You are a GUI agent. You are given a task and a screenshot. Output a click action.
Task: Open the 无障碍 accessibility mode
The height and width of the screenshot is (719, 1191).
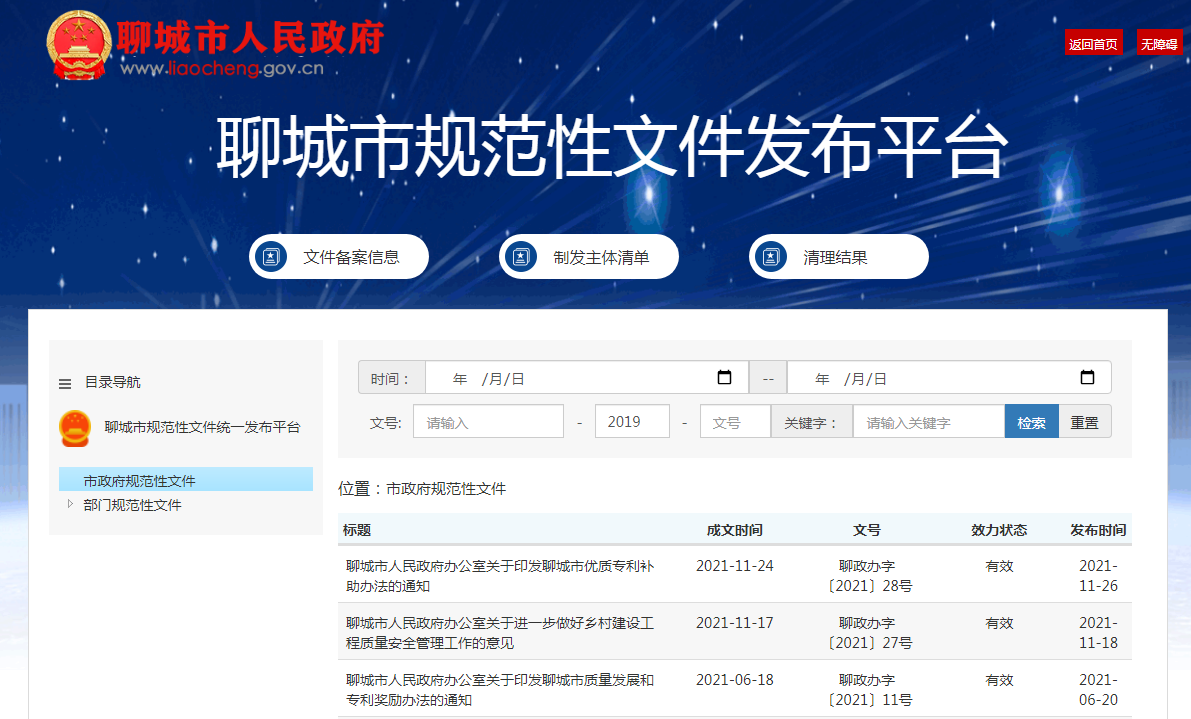pos(1159,43)
